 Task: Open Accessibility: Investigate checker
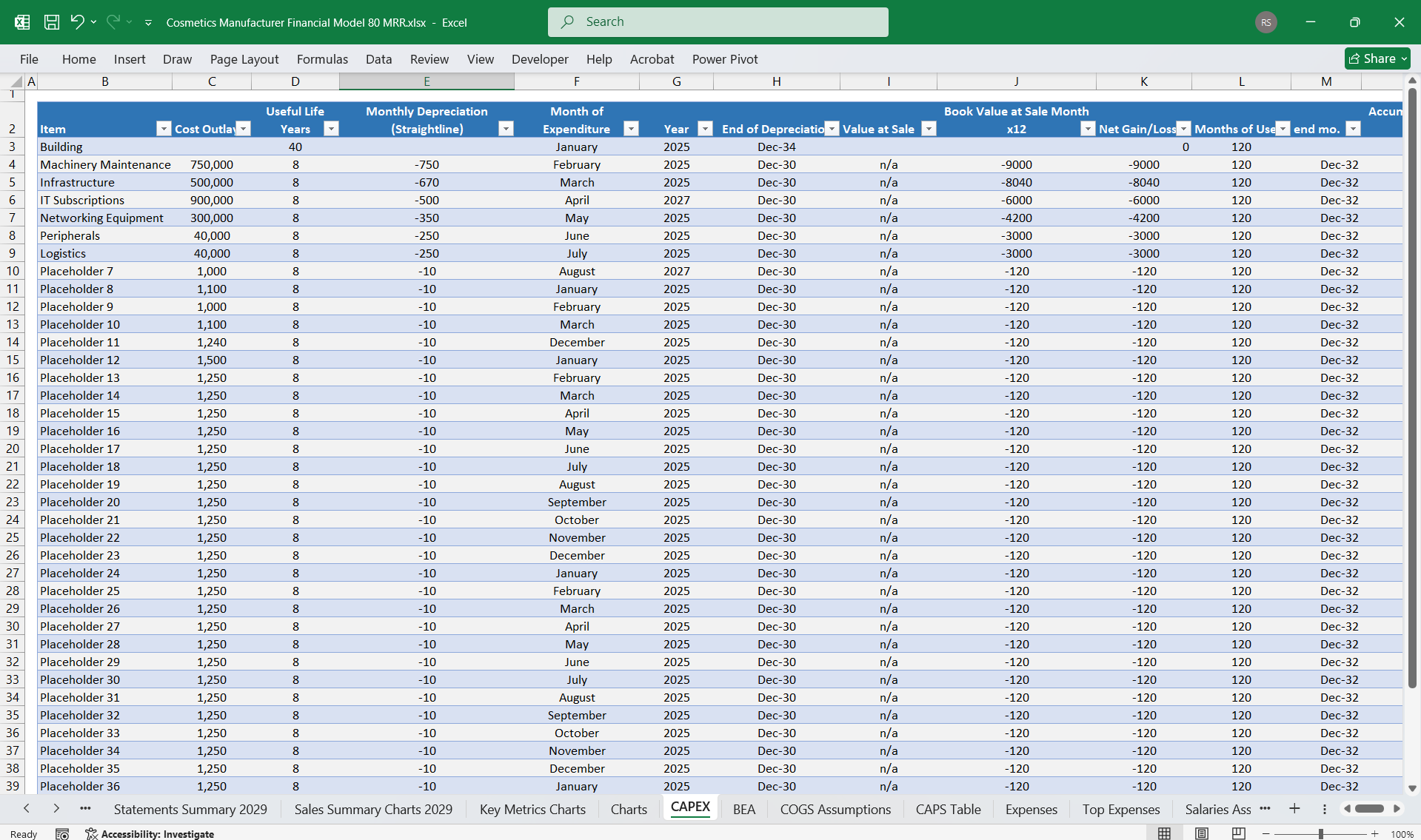click(x=158, y=833)
